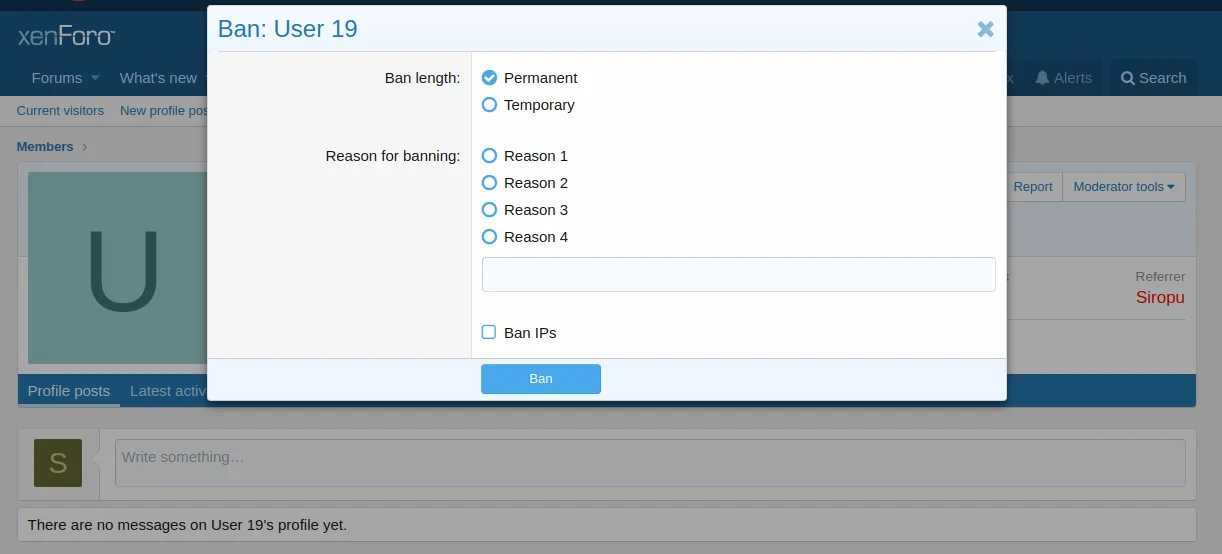Select Temporary ban length
The height and width of the screenshot is (554, 1222).
489,105
